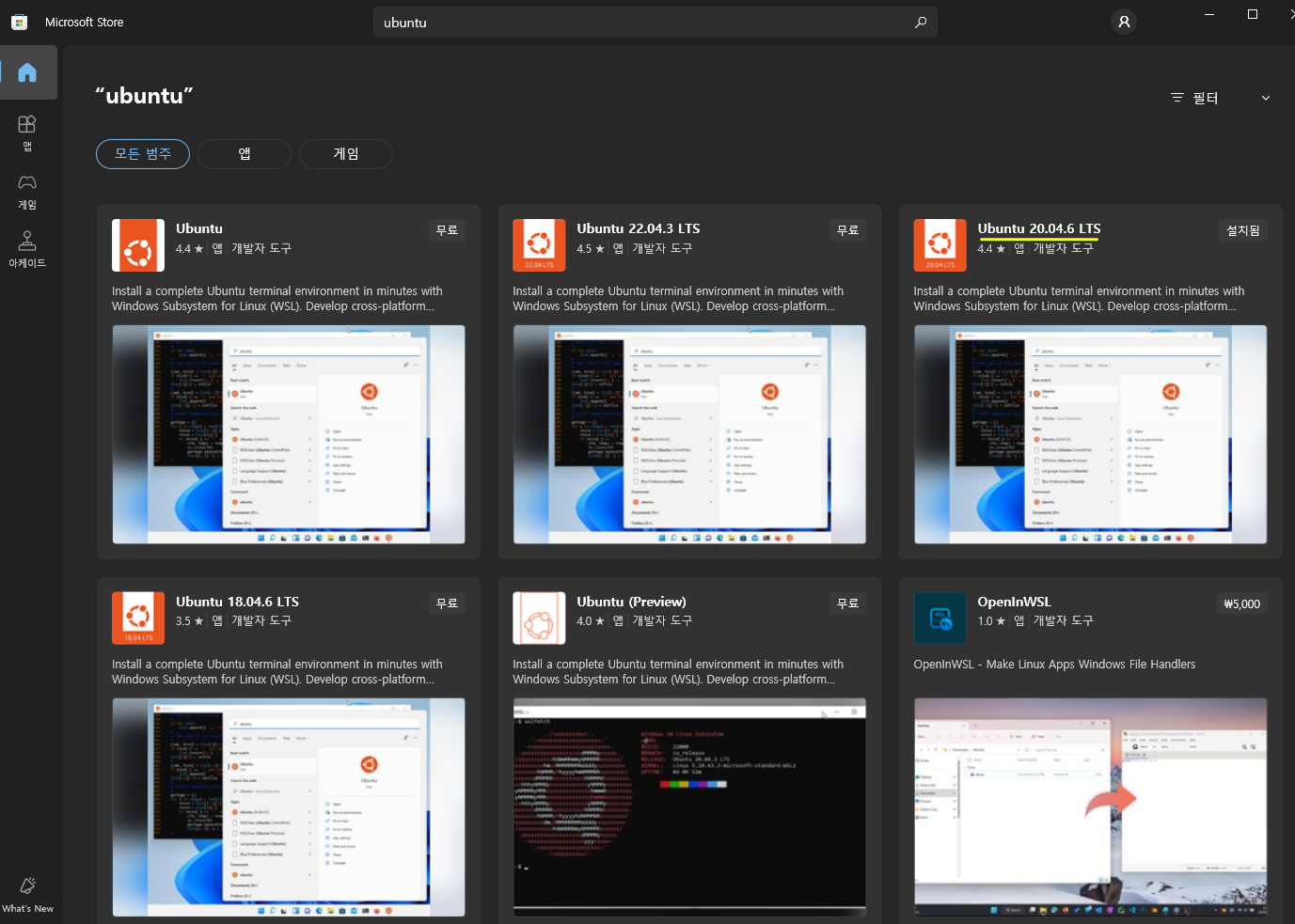The width and height of the screenshot is (1295, 924).
Task: Click the 4.0 ★ rating text
Action: point(591,621)
